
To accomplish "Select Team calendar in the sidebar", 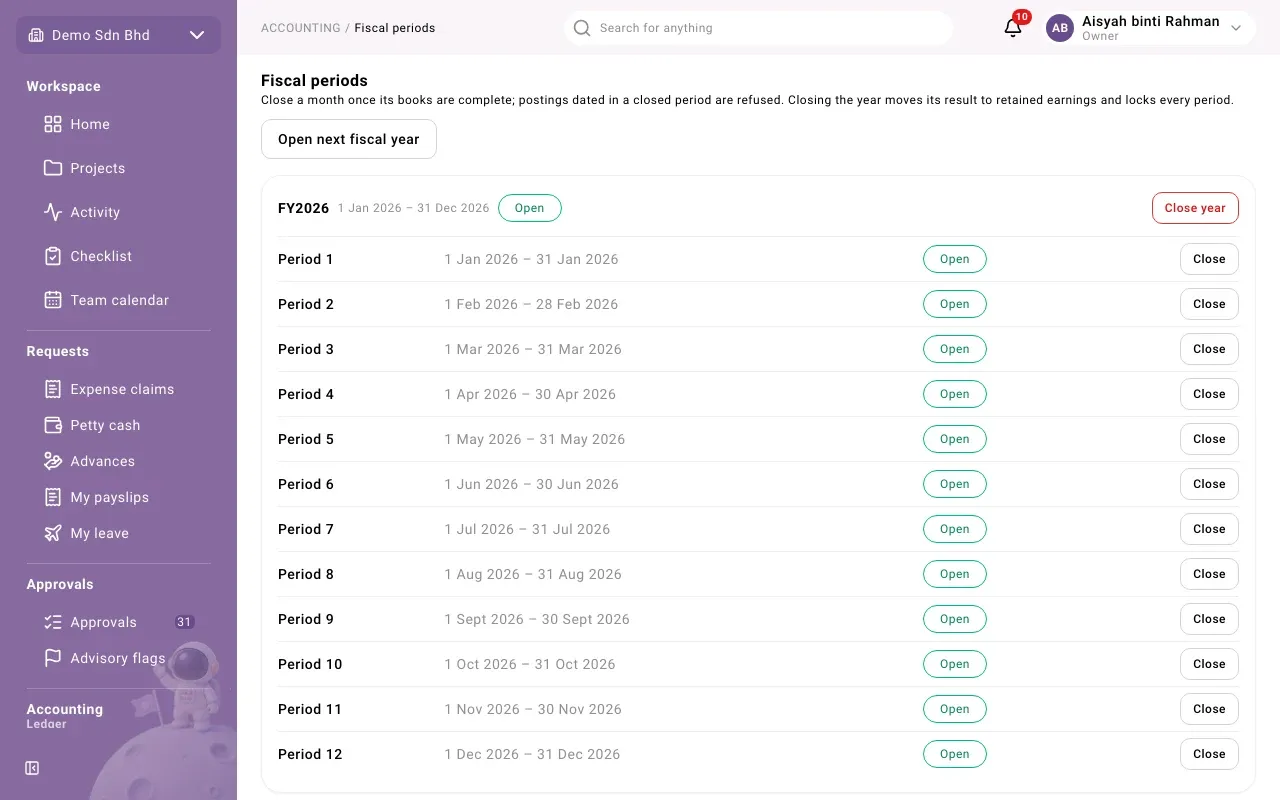I will (x=118, y=300).
